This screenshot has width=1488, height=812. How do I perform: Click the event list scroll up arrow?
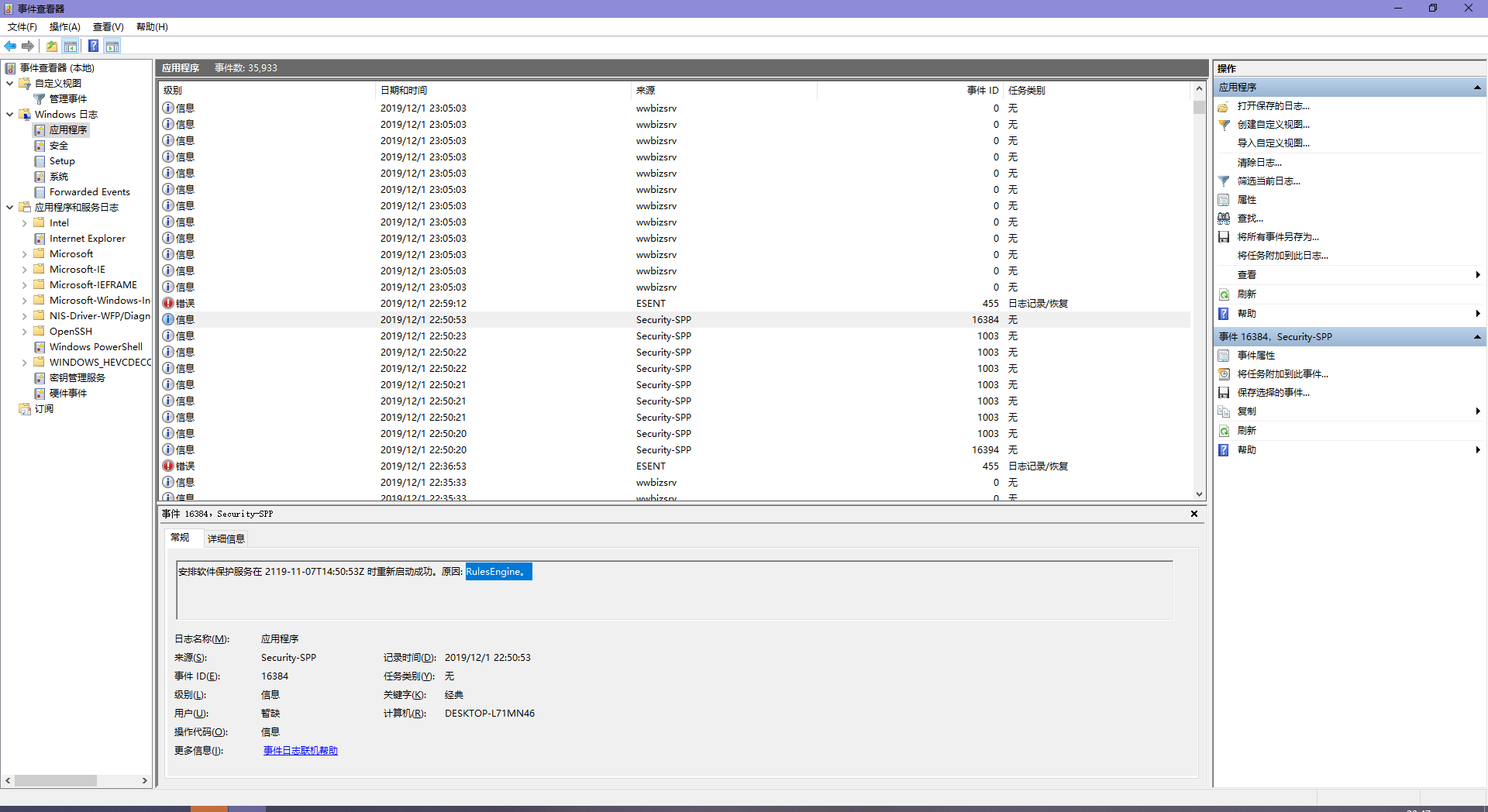(1199, 89)
